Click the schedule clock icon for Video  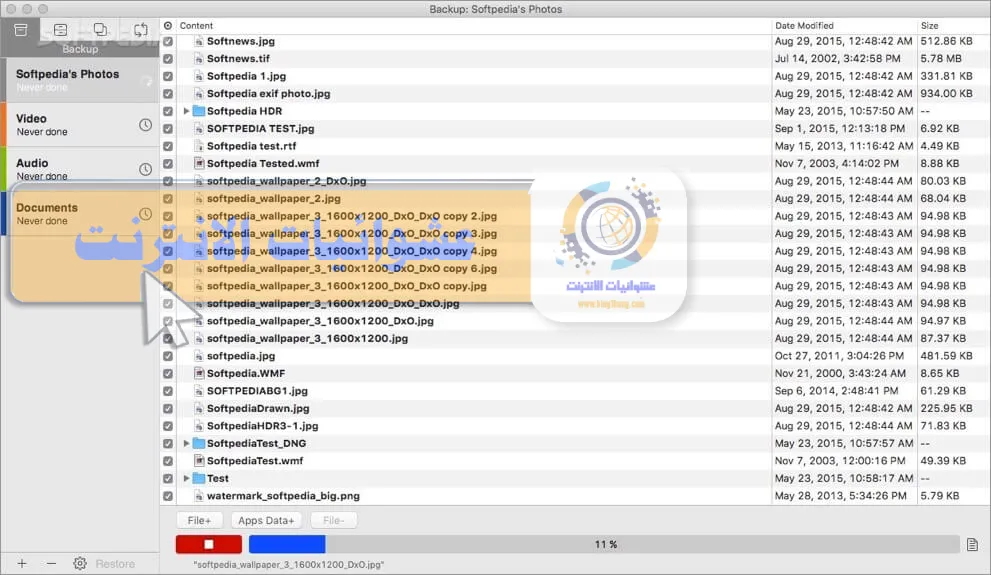[x=145, y=125]
